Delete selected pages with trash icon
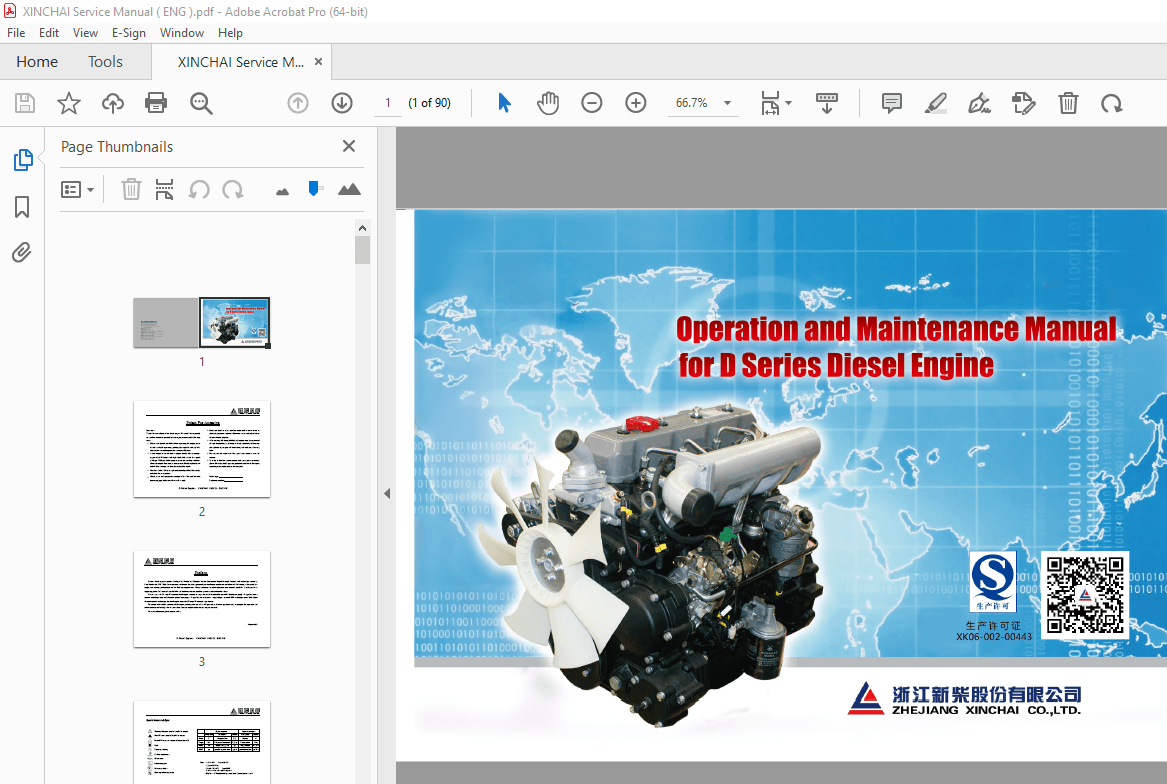The width and height of the screenshot is (1167, 784). 131,189
